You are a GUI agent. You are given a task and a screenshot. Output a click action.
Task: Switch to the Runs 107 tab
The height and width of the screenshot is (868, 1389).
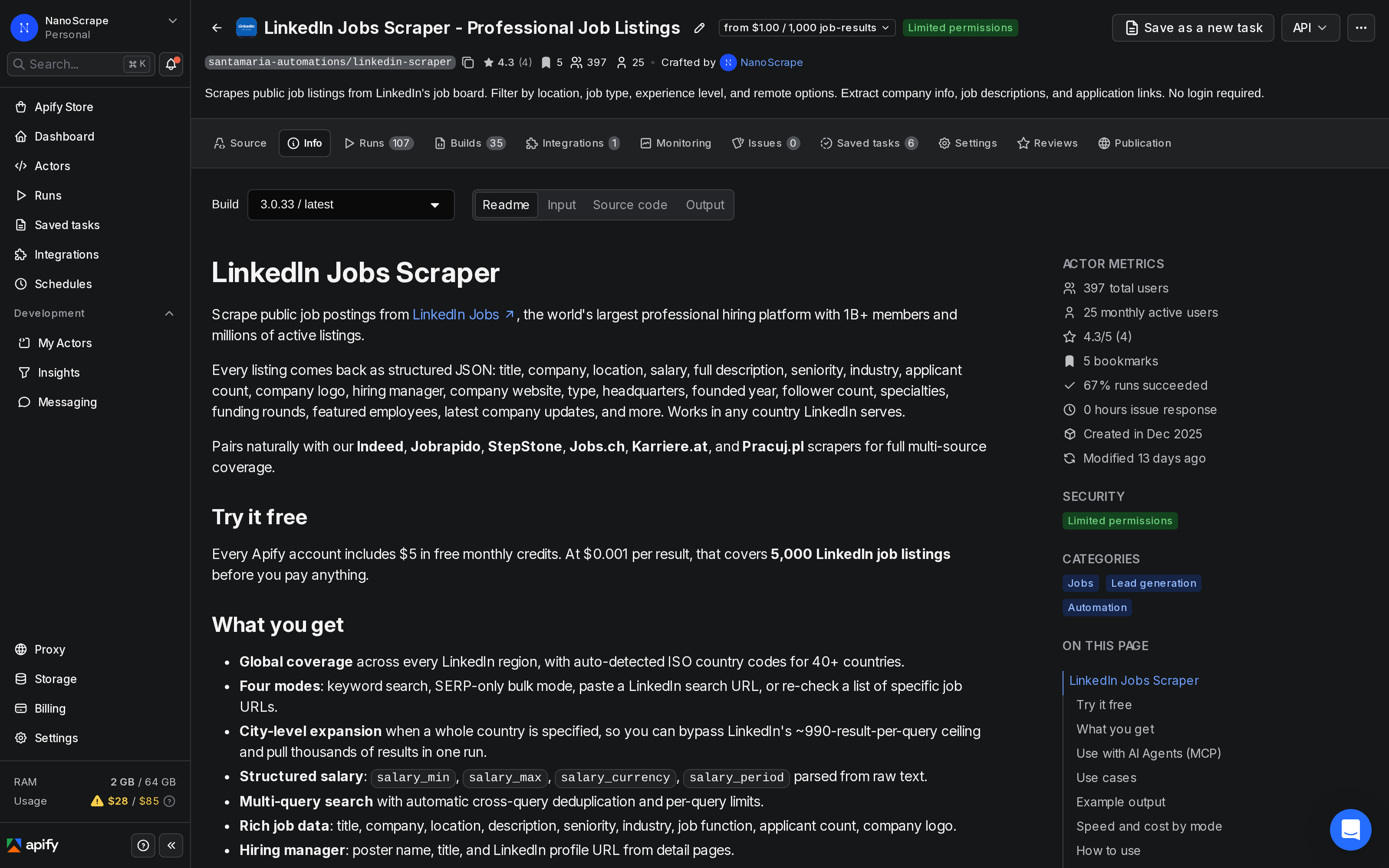[379, 143]
